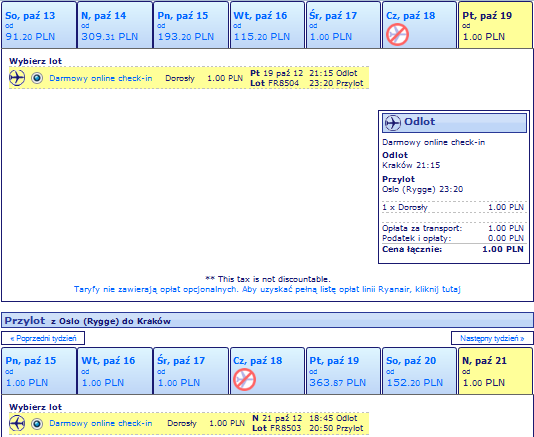Click the Opłata za transport row
This screenshot has width=534, height=437.
click(453, 228)
